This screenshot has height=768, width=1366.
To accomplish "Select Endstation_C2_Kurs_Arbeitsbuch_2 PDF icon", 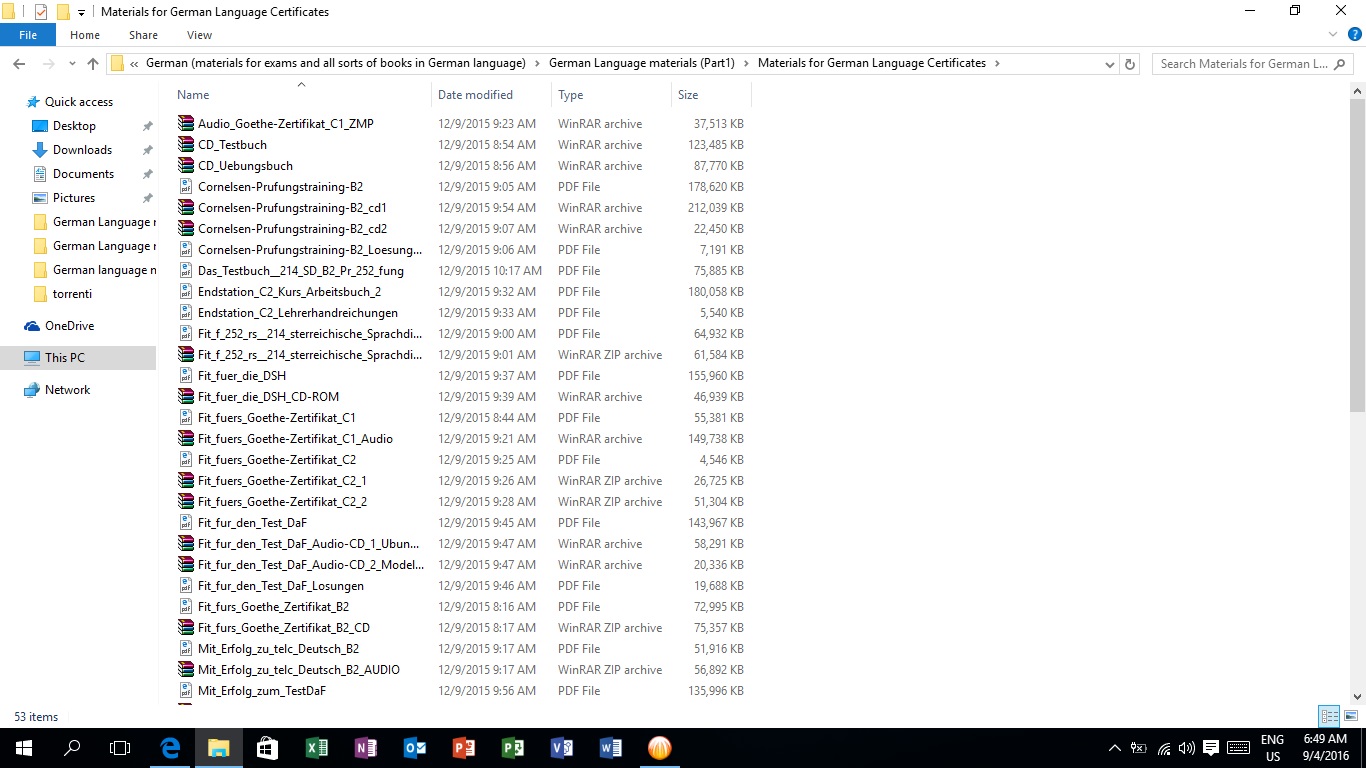I will (185, 292).
